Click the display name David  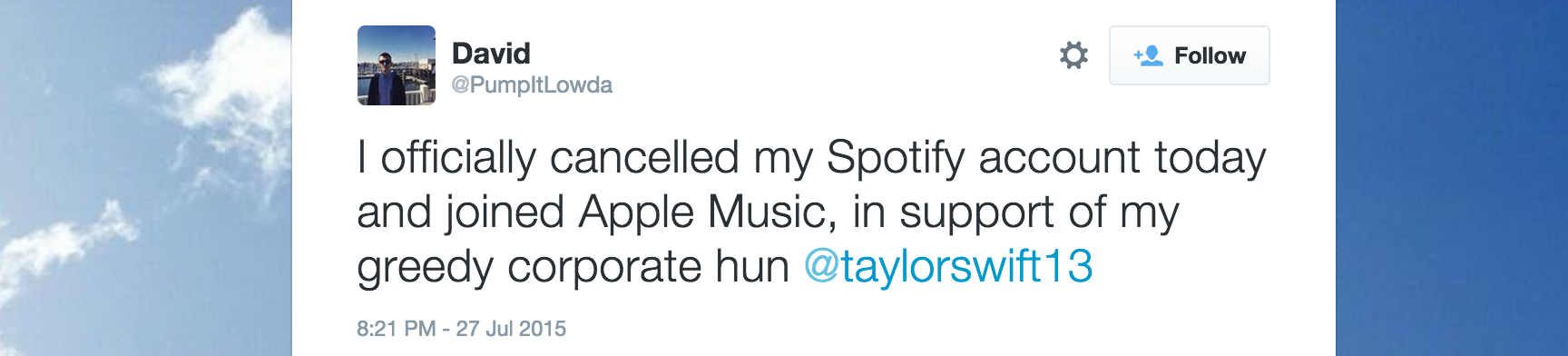click(491, 54)
